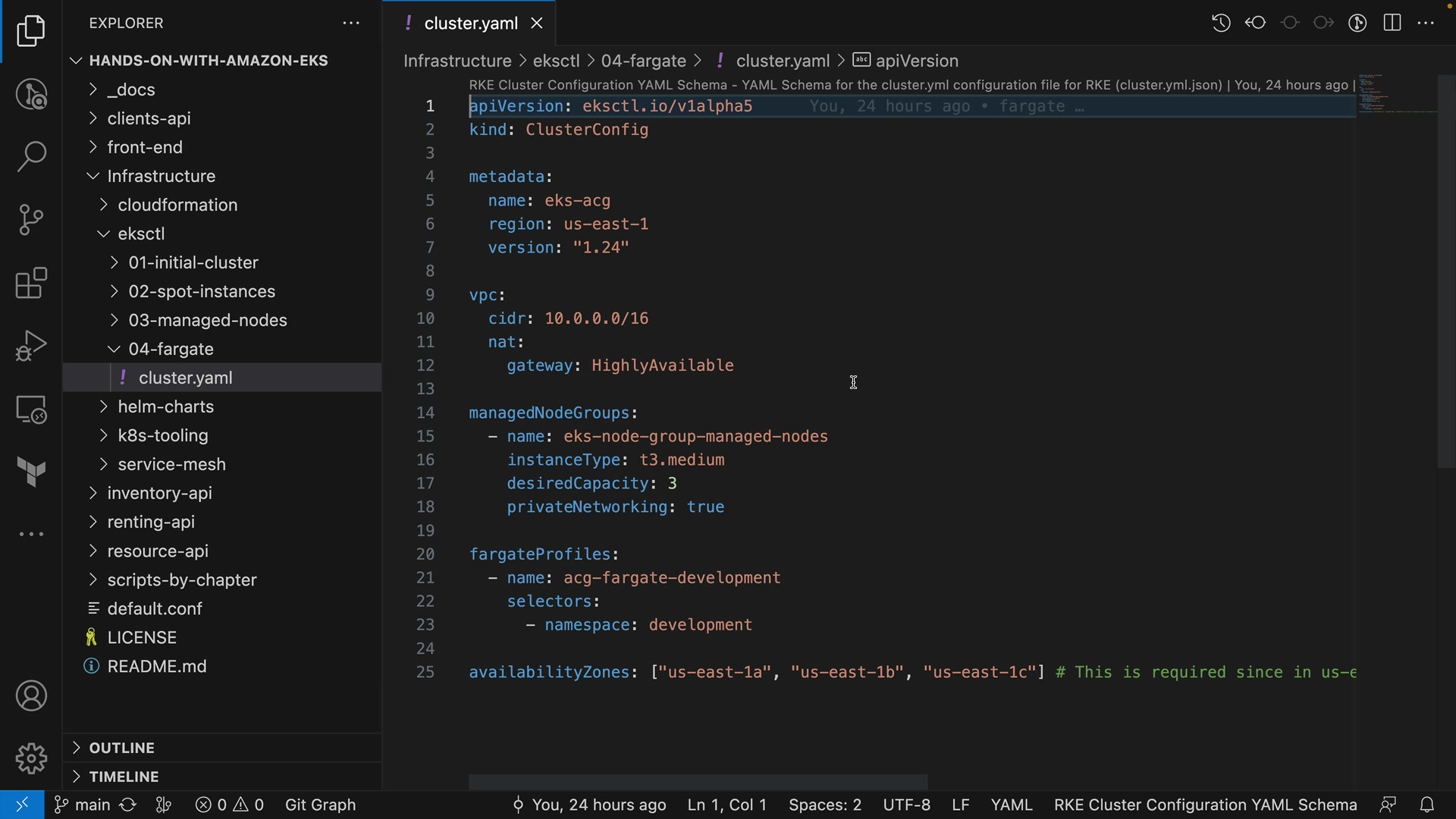
Task: Expand the OUTLINE section
Action: tap(121, 748)
